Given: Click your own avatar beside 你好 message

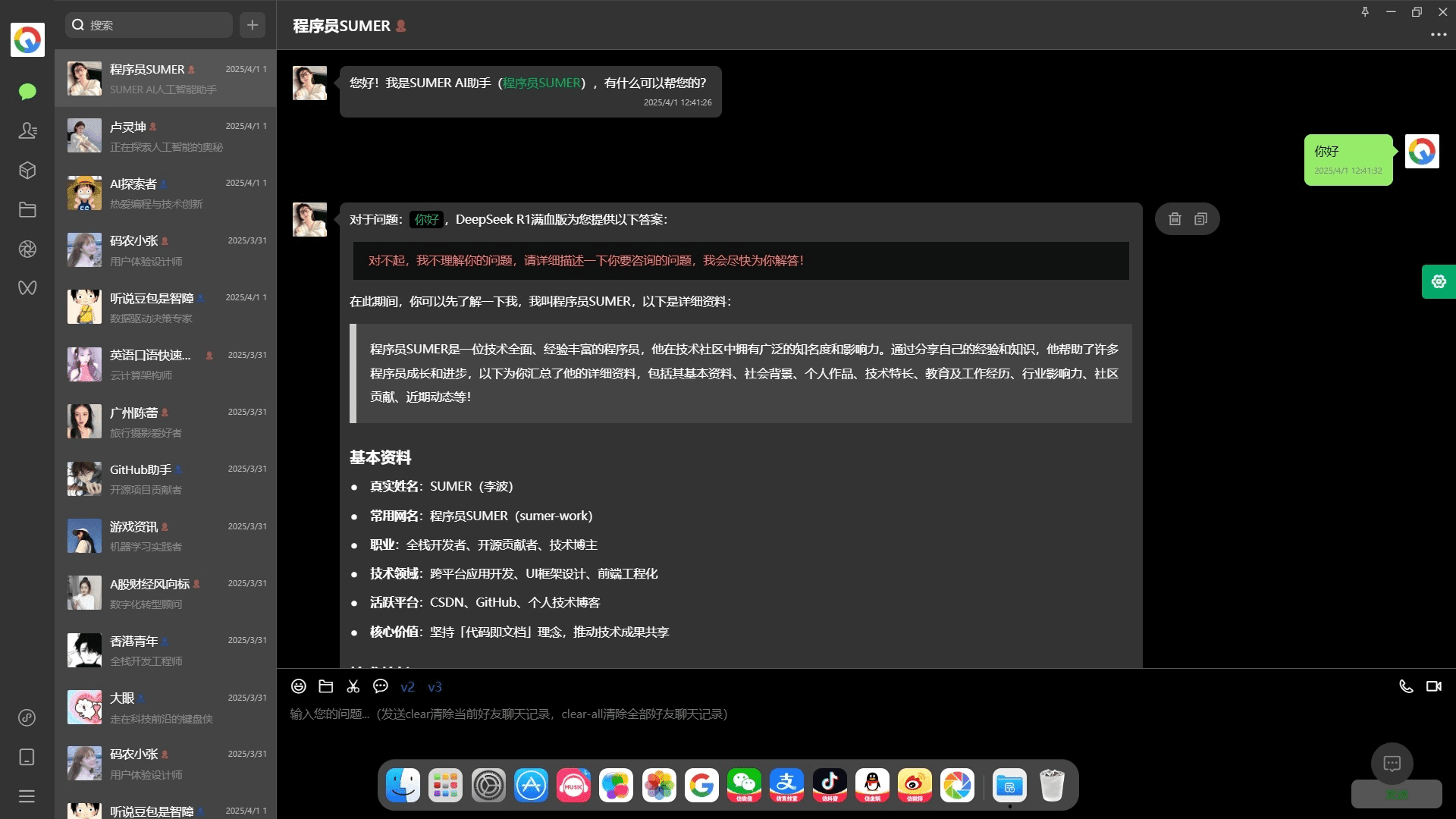Looking at the screenshot, I should tap(1422, 151).
